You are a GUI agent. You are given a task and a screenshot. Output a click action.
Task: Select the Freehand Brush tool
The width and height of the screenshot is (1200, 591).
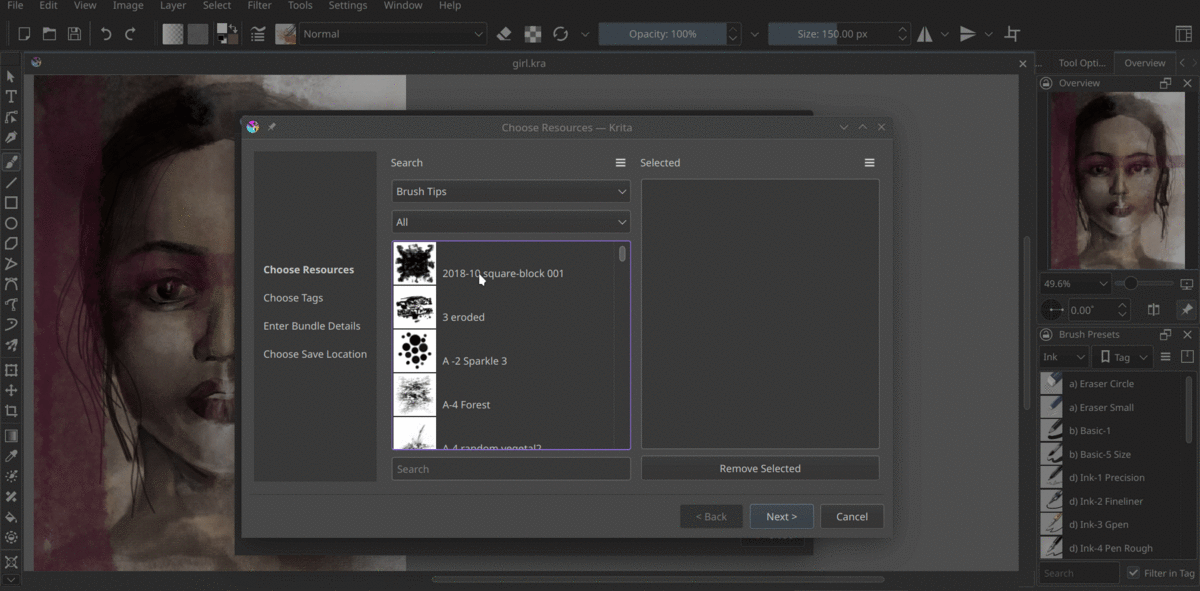tap(11, 161)
